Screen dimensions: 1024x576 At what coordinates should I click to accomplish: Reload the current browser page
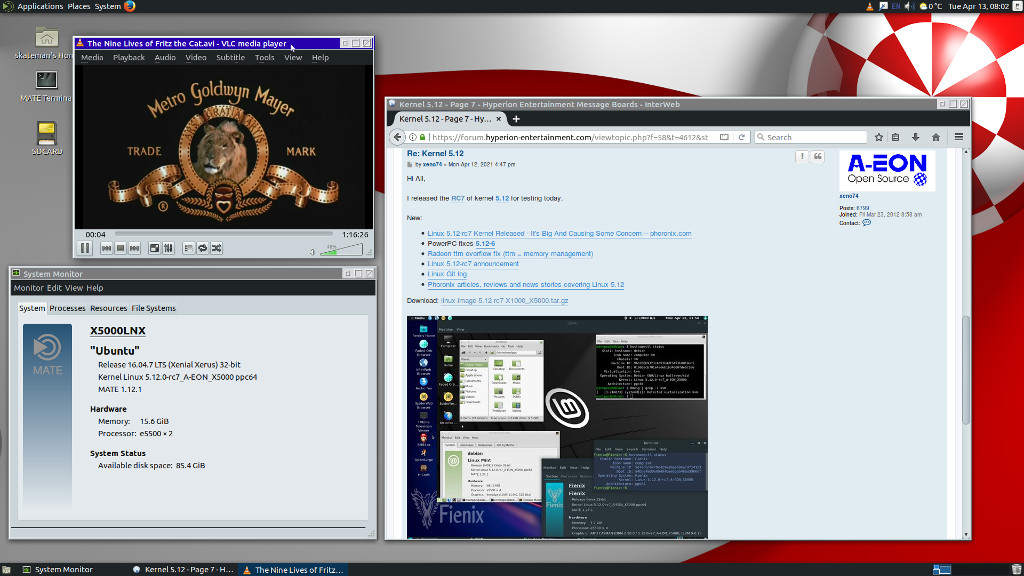(741, 137)
